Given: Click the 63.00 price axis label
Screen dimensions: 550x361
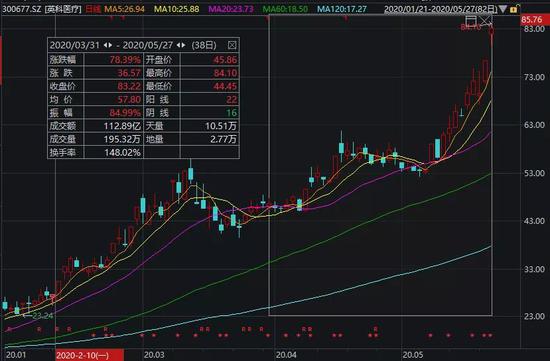Looking at the screenshot, I should 534,125.
